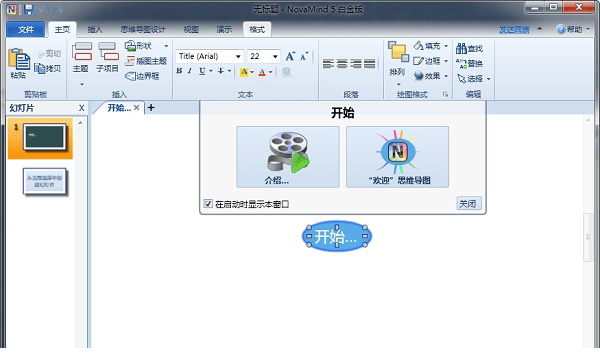600x361 pixels.
Task: Click the Fill (填充) paint bucket icon
Action: [x=418, y=46]
